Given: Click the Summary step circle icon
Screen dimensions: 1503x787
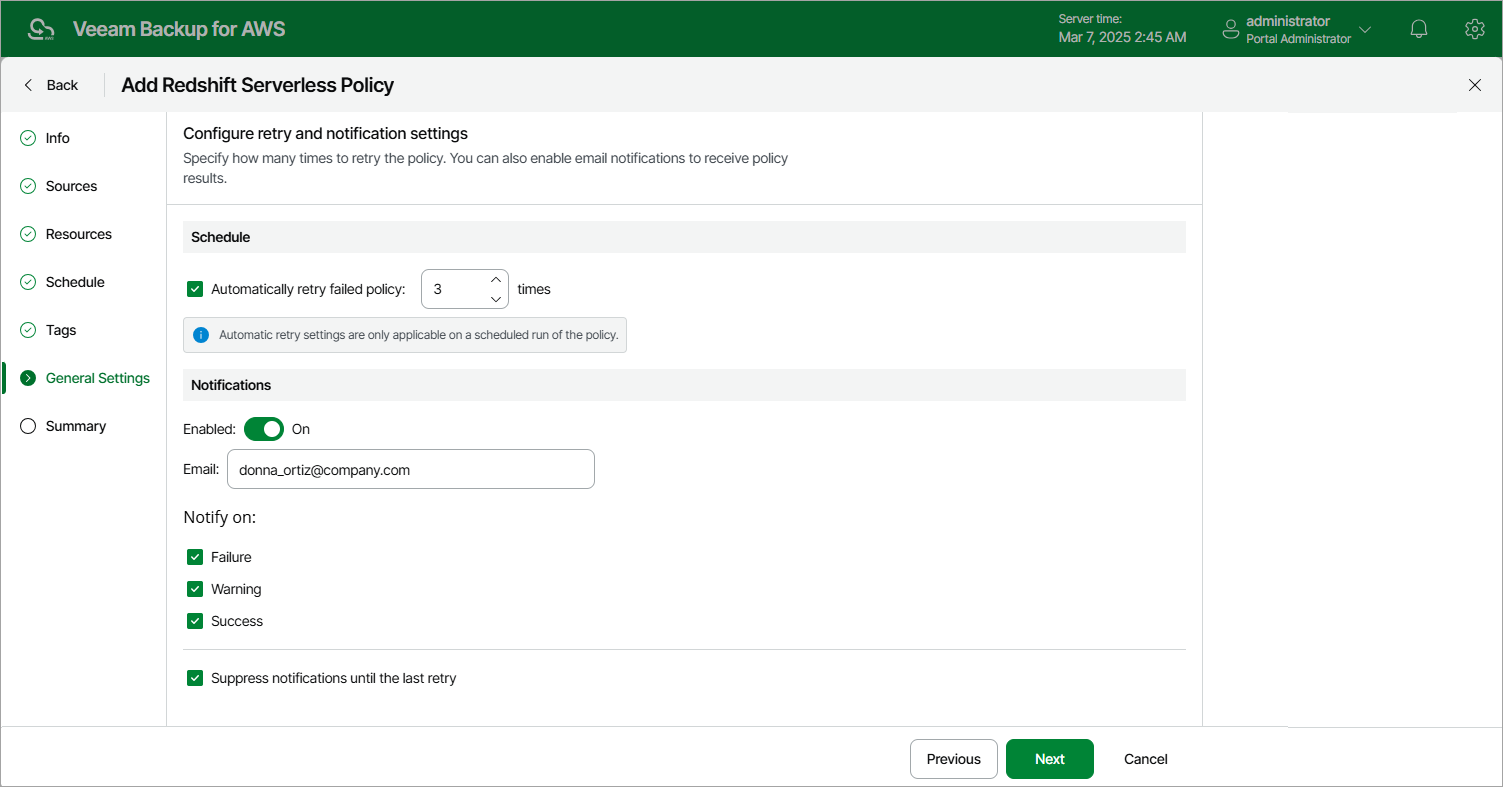Looking at the screenshot, I should point(28,426).
